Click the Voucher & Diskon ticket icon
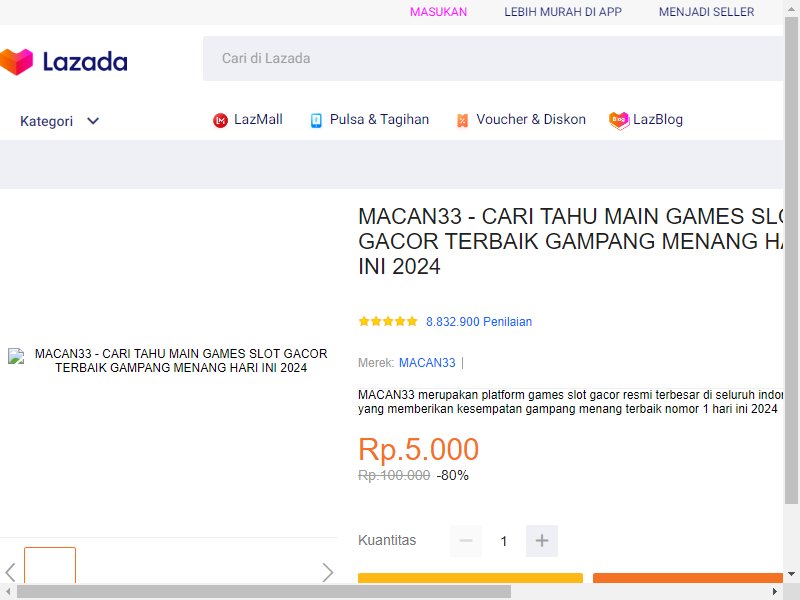Viewport: 800px width, 600px height. click(462, 120)
